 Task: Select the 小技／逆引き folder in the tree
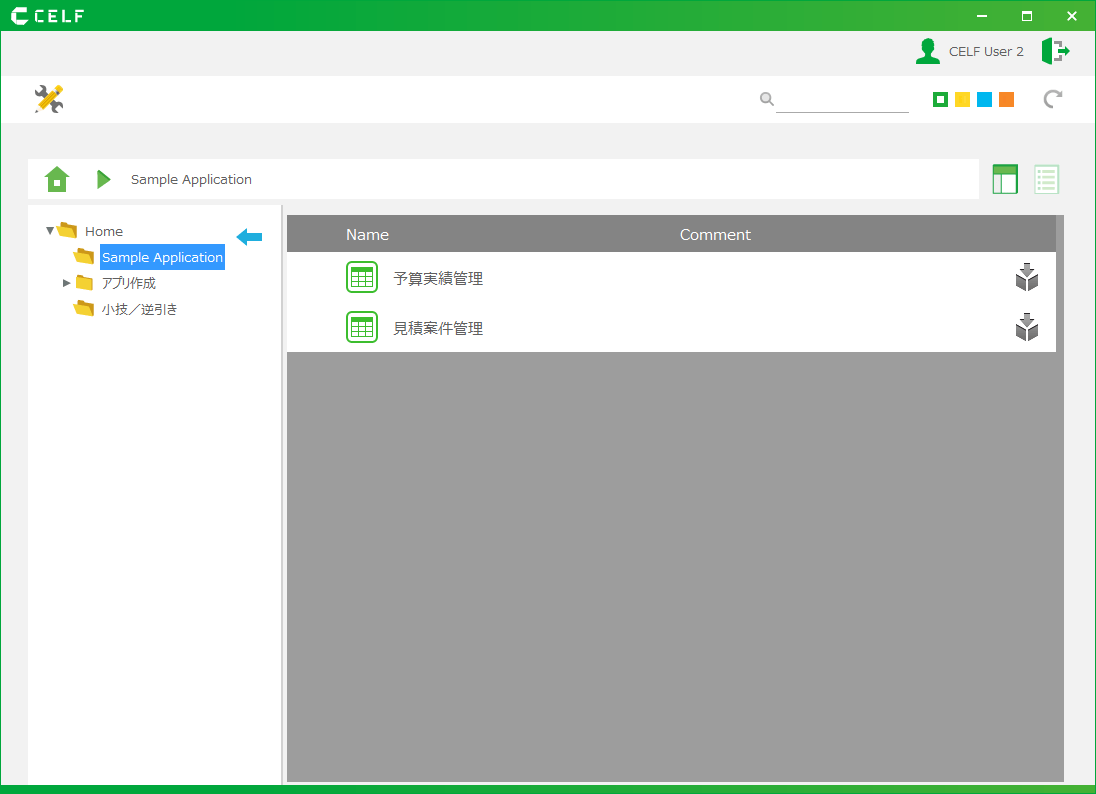point(139,309)
